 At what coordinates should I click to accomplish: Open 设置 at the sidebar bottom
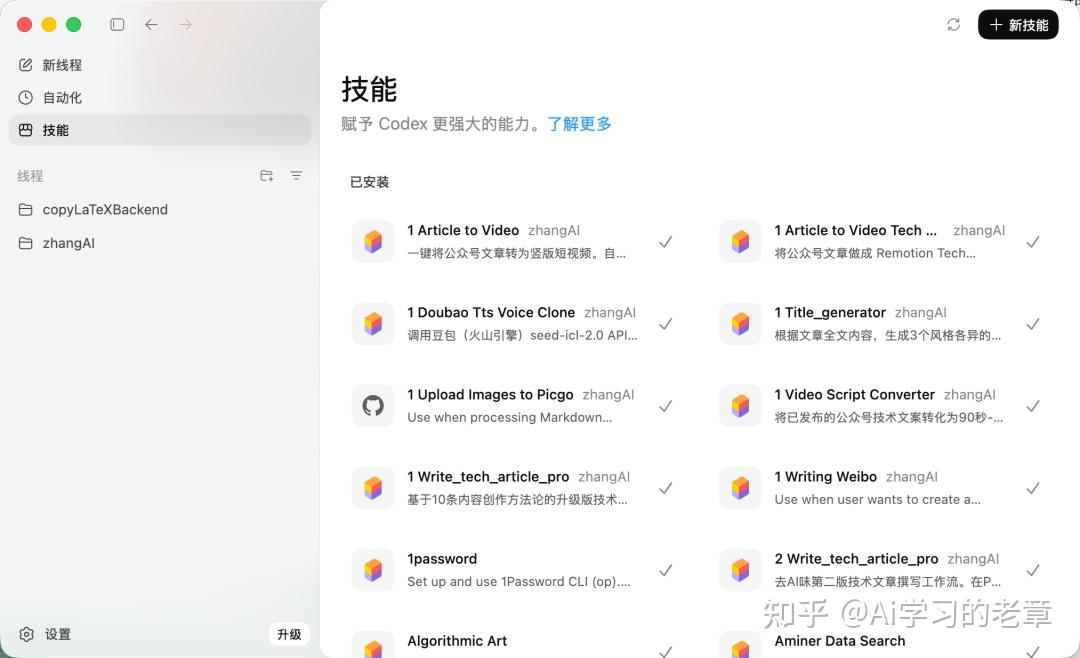tap(45, 634)
